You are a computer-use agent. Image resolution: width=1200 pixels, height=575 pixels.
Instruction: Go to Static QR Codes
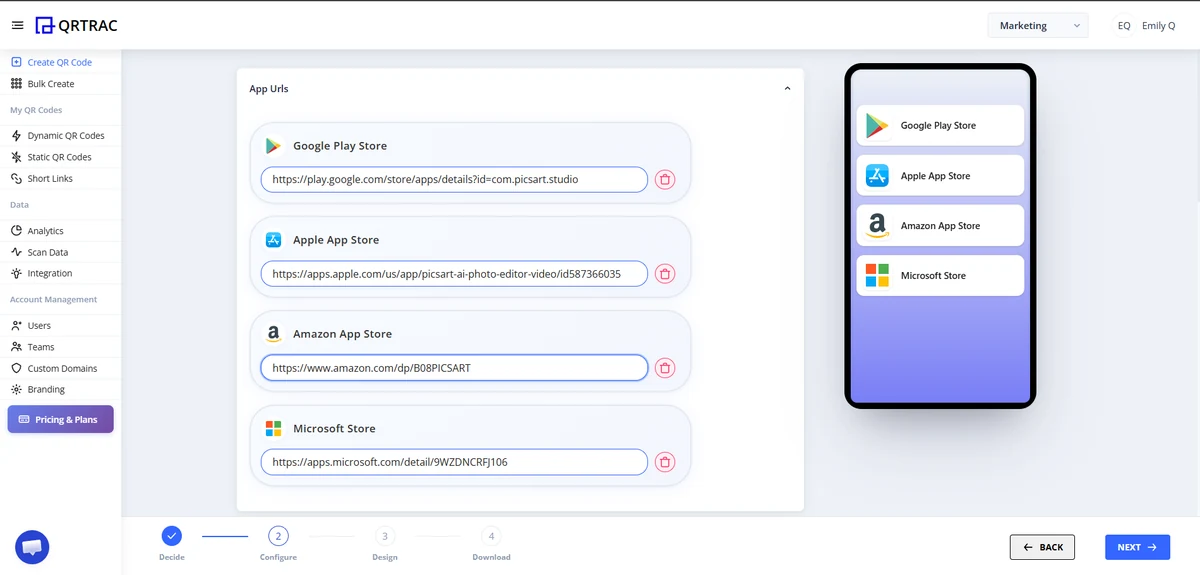60,157
